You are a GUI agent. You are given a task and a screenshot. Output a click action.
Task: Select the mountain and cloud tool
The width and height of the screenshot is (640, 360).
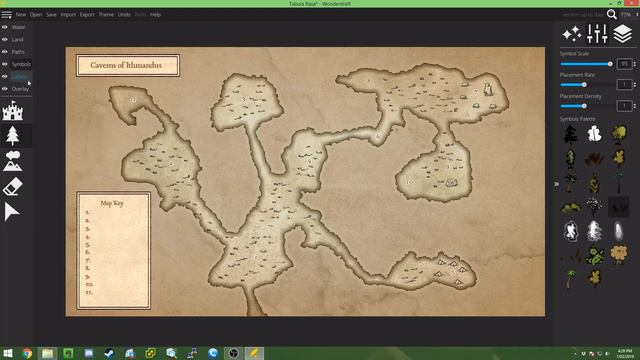[x=13, y=161]
